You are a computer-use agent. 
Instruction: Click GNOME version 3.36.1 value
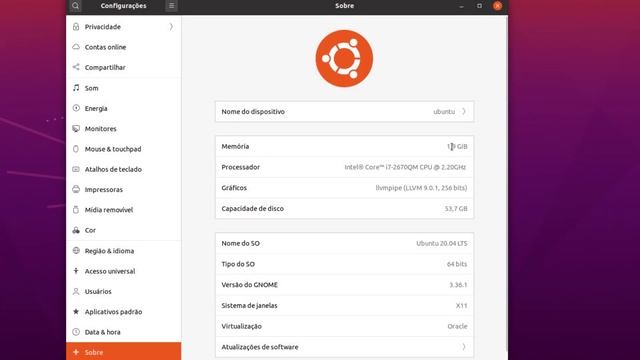(458, 285)
